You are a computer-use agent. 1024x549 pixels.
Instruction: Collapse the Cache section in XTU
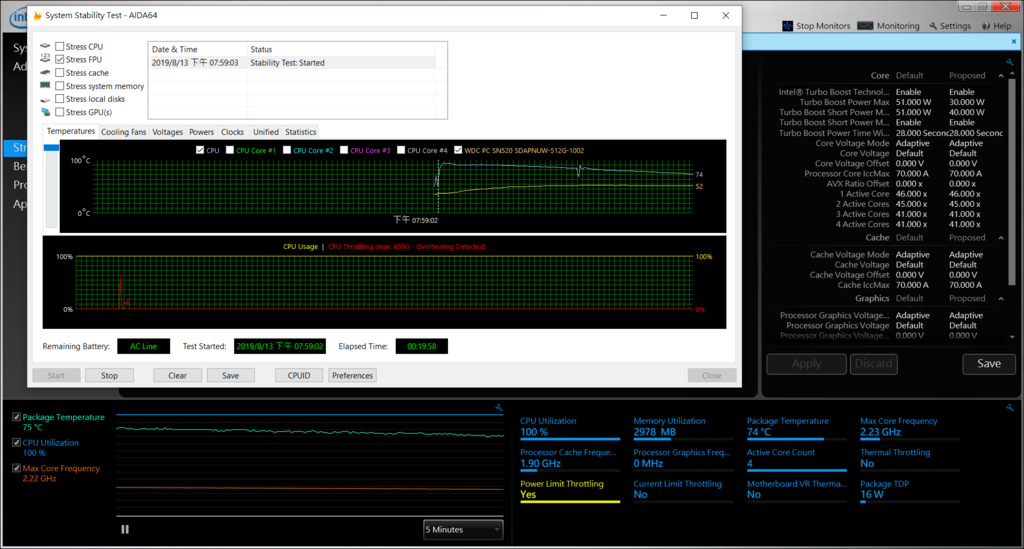click(x=1001, y=238)
